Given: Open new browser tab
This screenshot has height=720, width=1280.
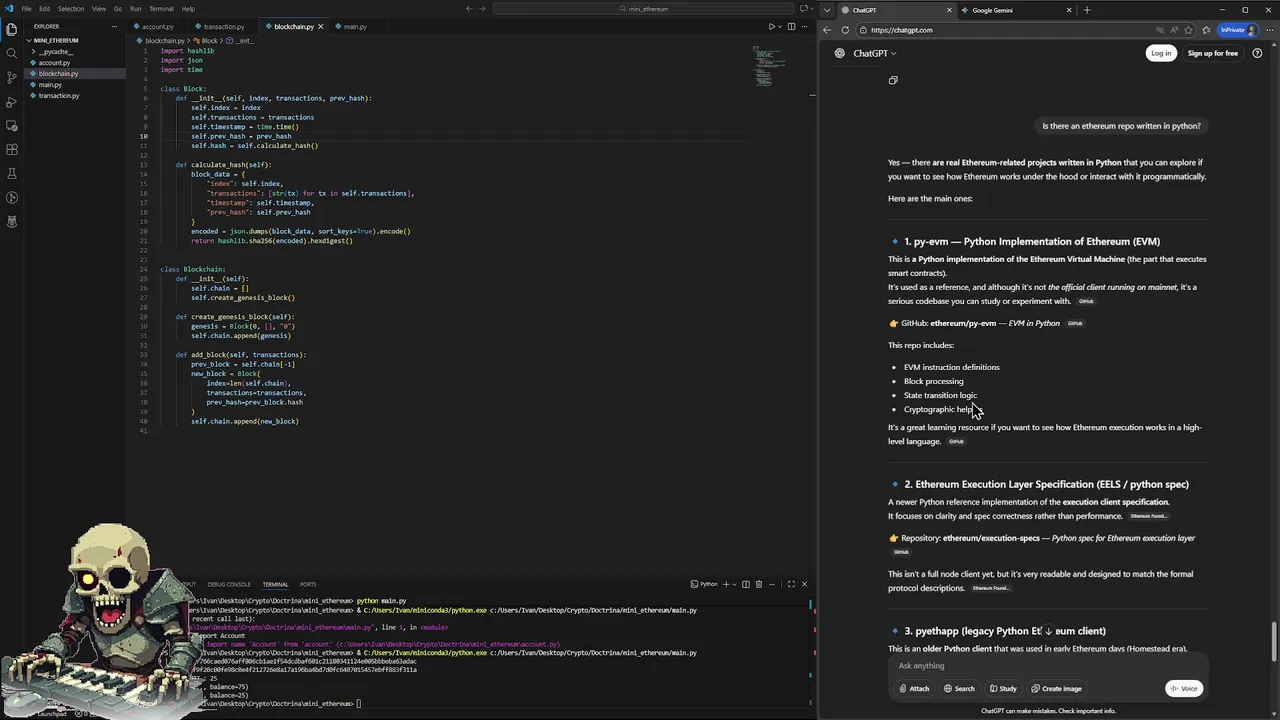Looking at the screenshot, I should pos(1087,10).
